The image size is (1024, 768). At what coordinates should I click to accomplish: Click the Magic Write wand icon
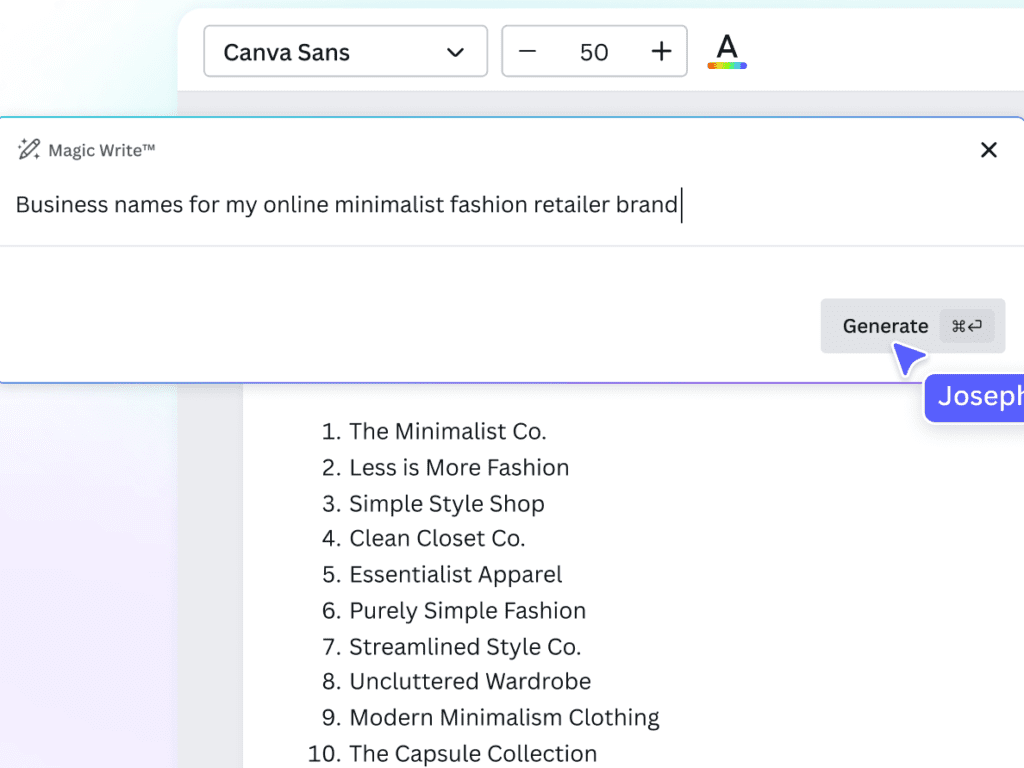tap(28, 150)
